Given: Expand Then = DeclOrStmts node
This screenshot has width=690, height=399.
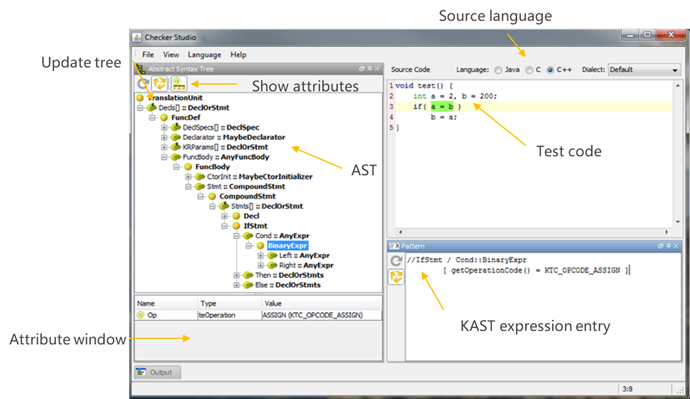Looking at the screenshot, I should pyautogui.click(x=236, y=275).
